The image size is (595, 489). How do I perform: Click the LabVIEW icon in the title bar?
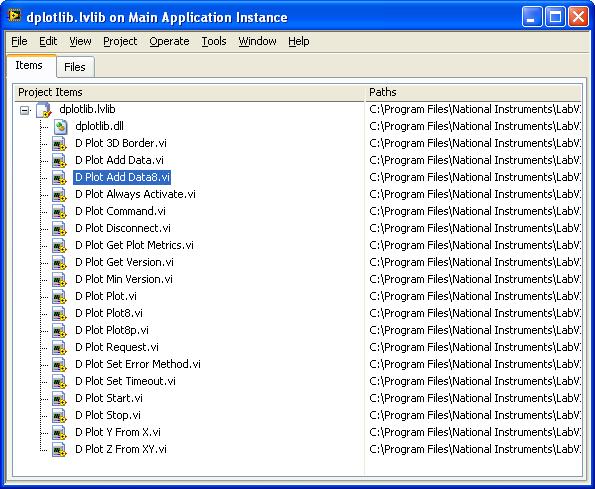pyautogui.click(x=15, y=16)
